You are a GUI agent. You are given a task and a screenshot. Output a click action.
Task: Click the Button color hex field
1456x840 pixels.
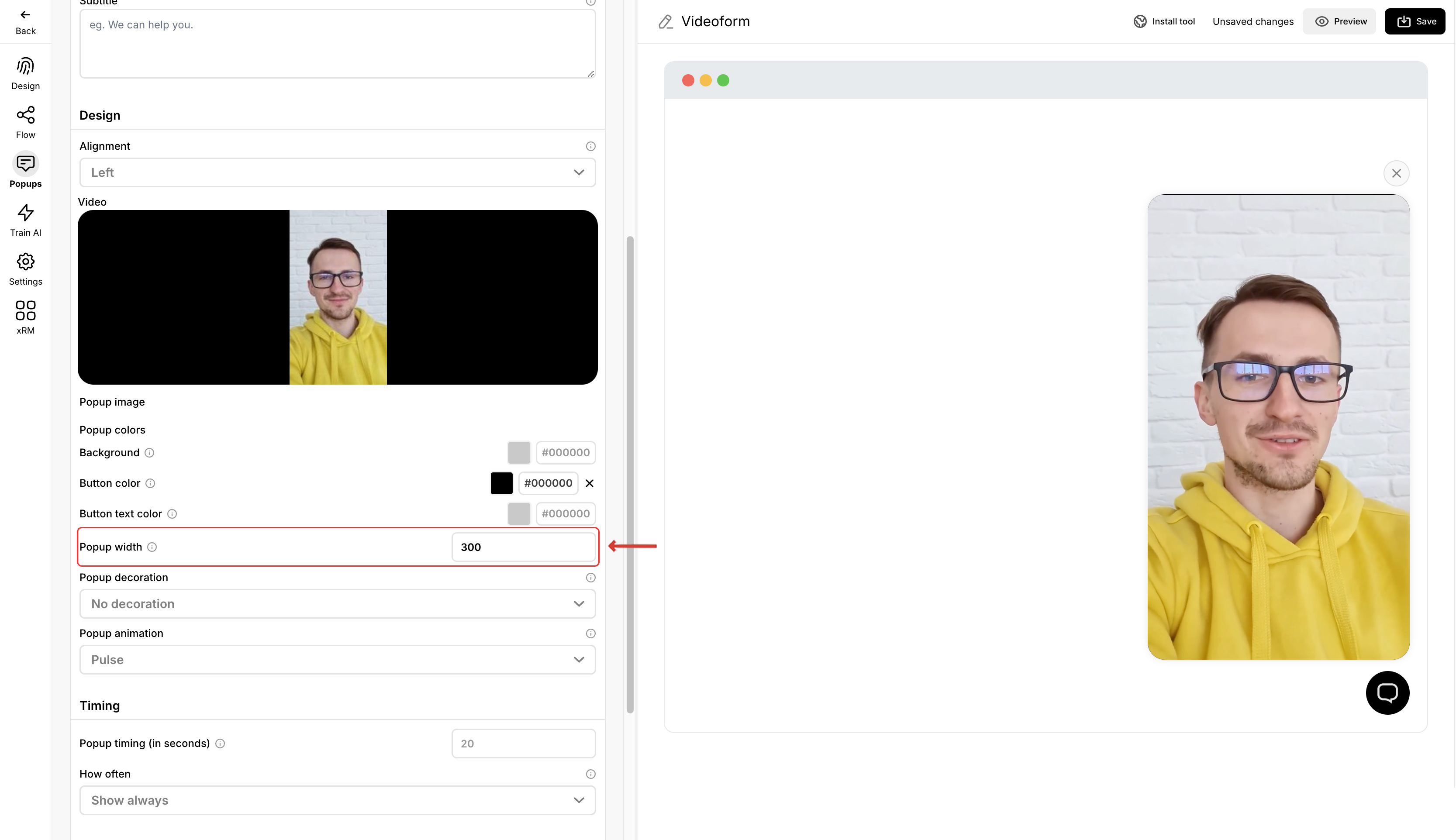pos(548,483)
